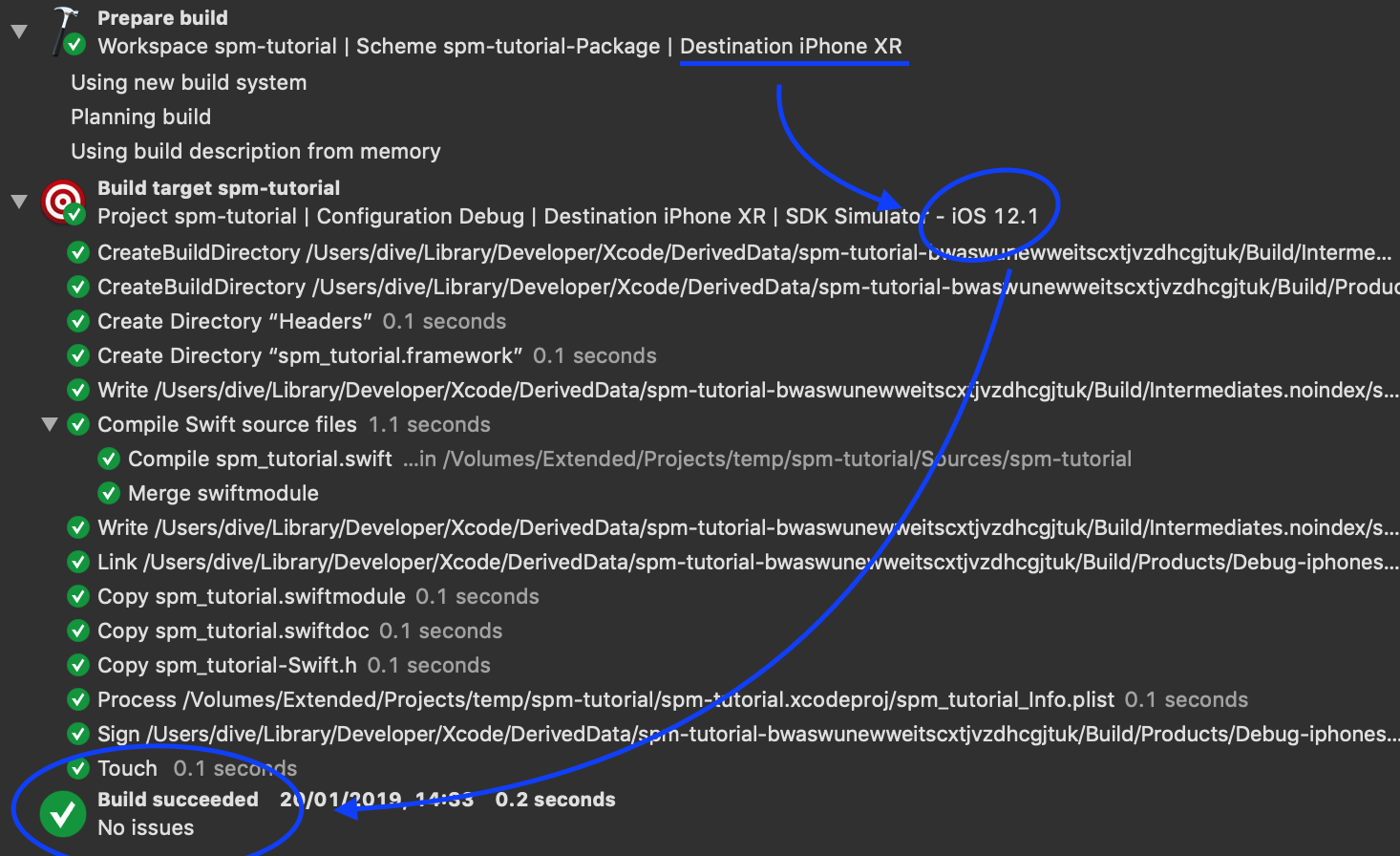Viewport: 1400px width, 856px height.
Task: Click the success icon next to Touch step
Action: coord(78,769)
